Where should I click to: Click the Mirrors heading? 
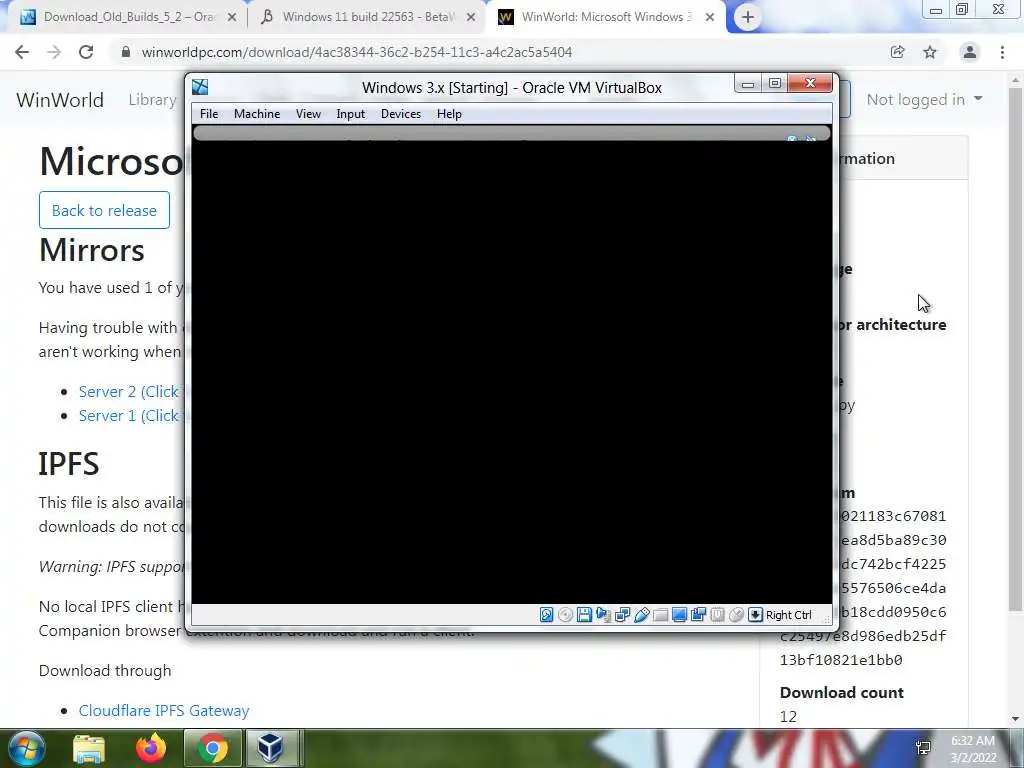[x=91, y=250]
